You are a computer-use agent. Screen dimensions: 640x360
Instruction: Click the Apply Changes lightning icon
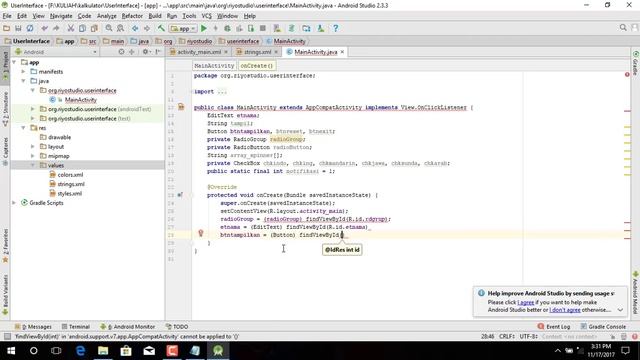coord(215,28)
